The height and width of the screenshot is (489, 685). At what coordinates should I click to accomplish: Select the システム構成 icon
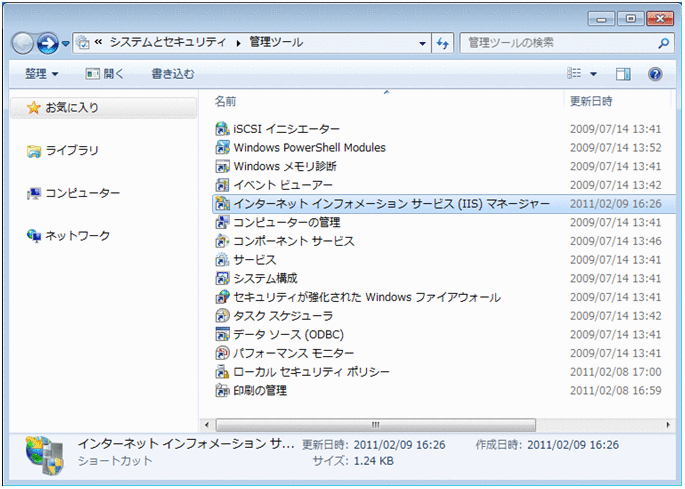point(222,278)
